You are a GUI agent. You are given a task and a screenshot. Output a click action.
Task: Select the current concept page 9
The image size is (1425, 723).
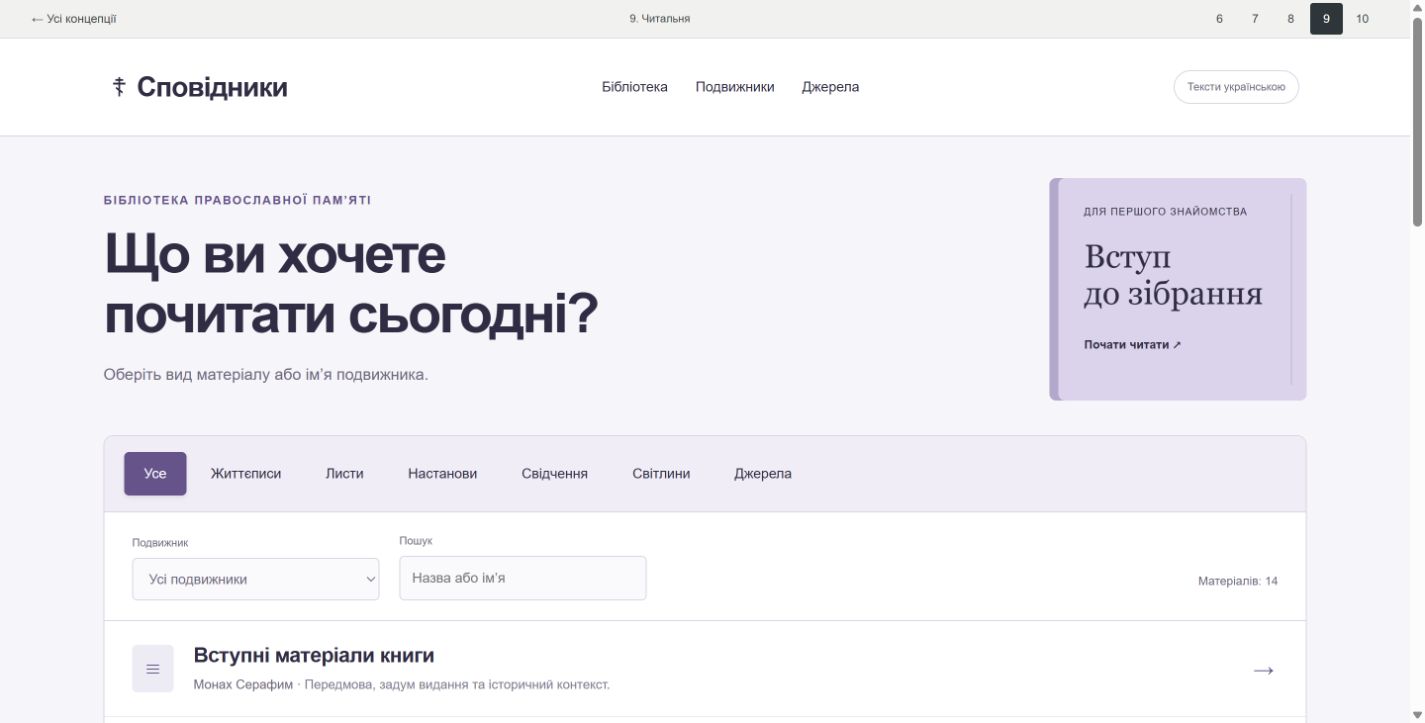(1326, 19)
